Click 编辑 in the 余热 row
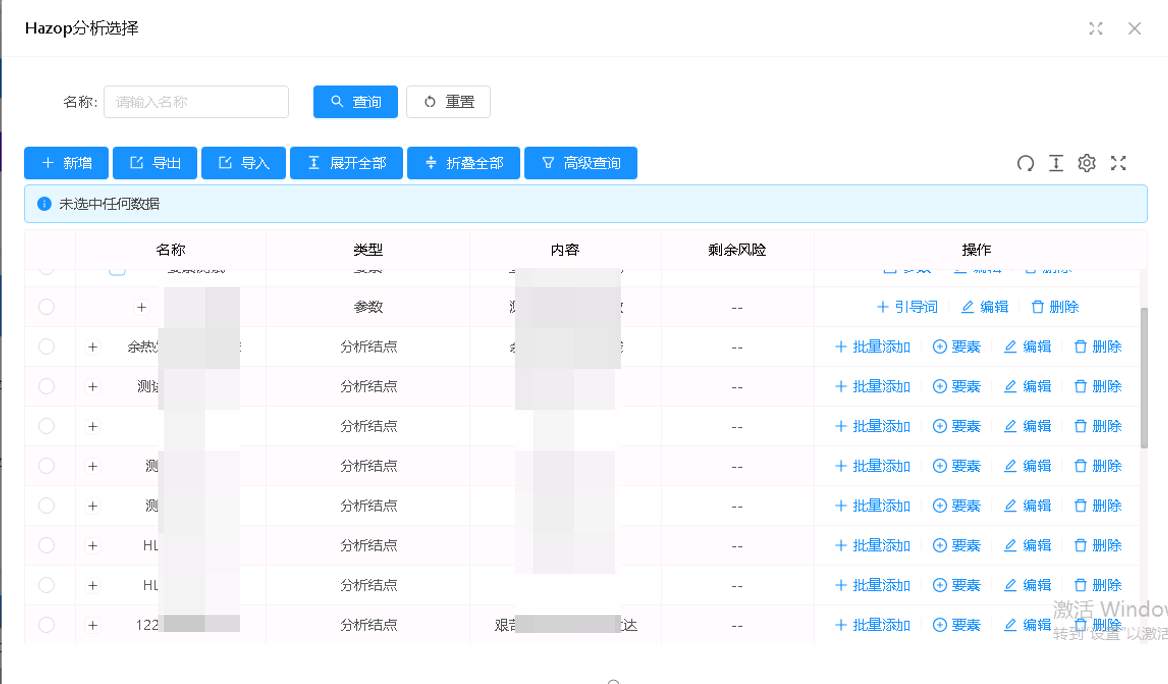Viewport: 1168px width, 684px height. coord(1027,346)
